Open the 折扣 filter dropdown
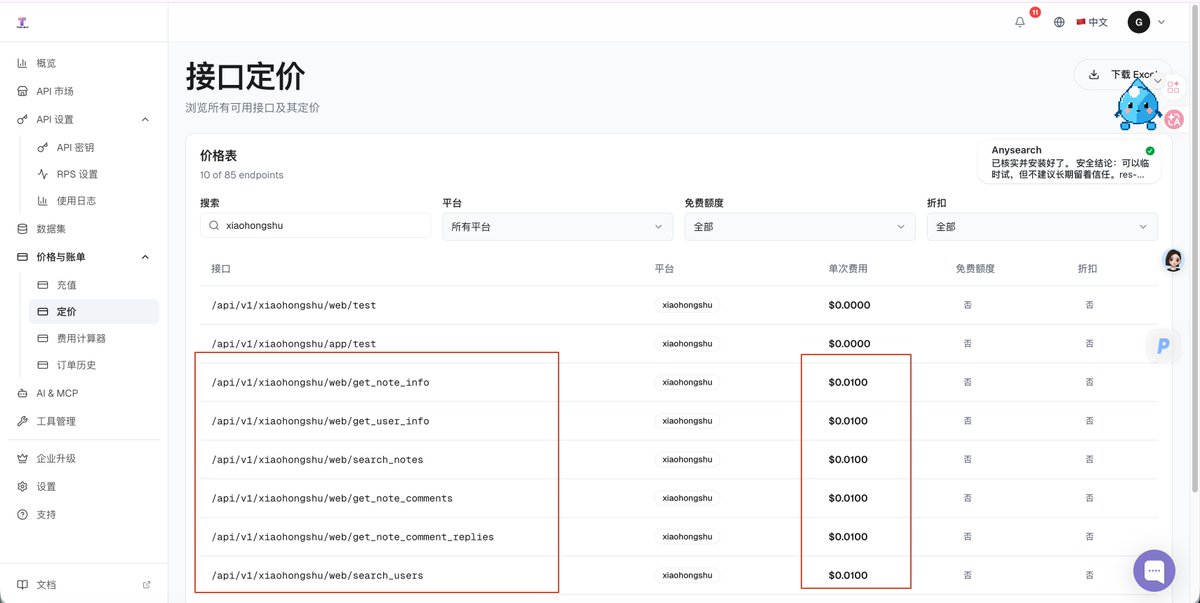The height and width of the screenshot is (603, 1200). pyautogui.click(x=1042, y=226)
